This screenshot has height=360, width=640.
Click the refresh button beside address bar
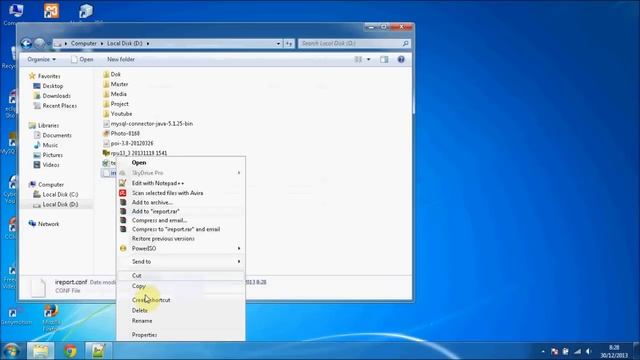[x=289, y=43]
